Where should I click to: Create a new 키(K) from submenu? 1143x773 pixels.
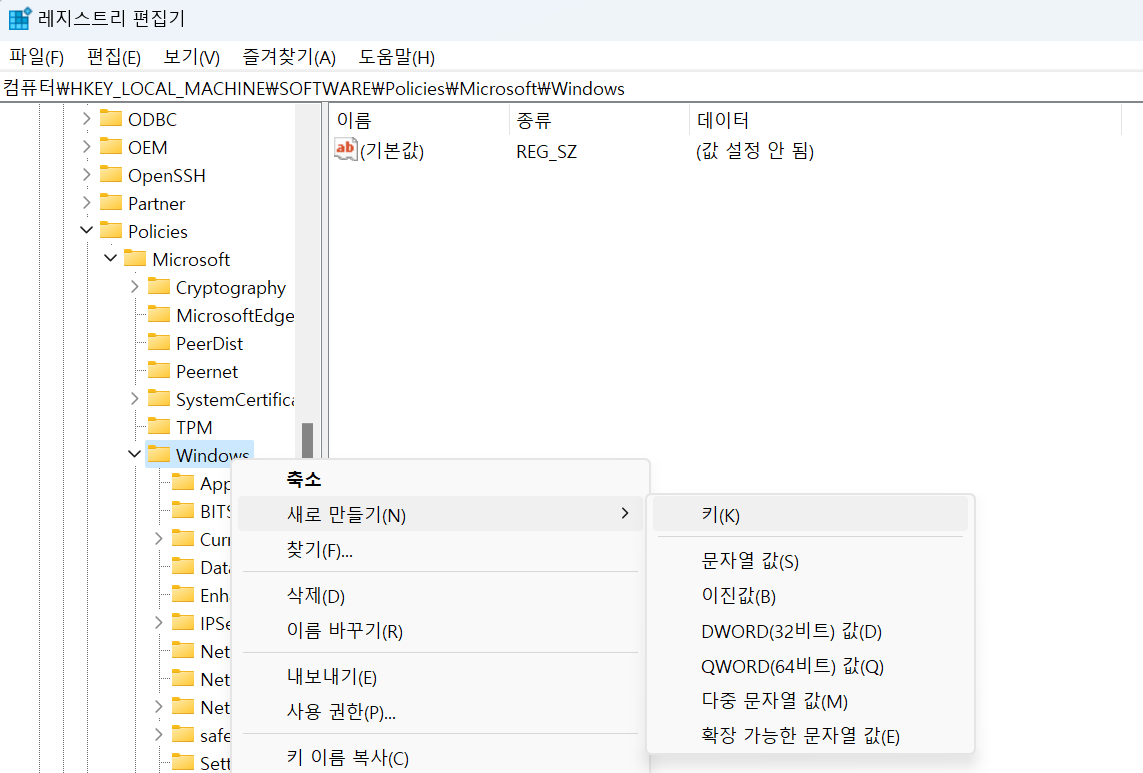click(x=811, y=514)
